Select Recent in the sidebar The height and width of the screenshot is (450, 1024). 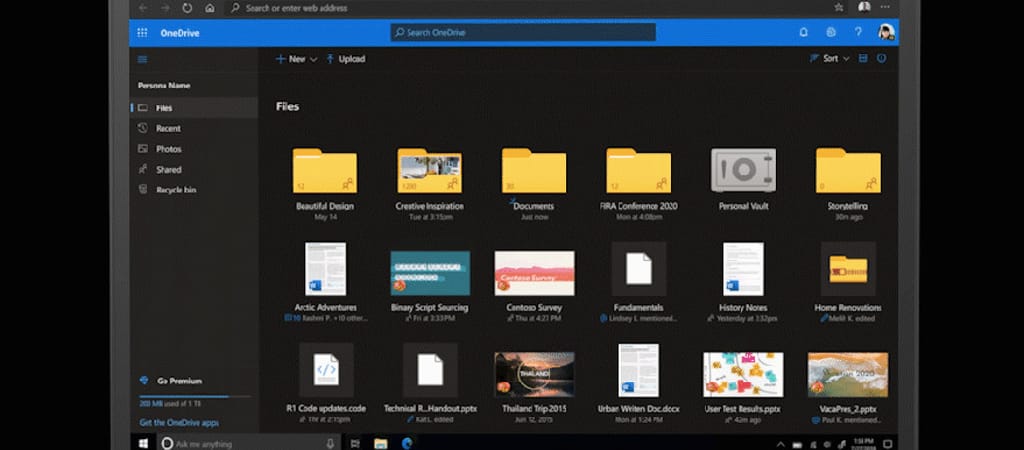(x=167, y=129)
